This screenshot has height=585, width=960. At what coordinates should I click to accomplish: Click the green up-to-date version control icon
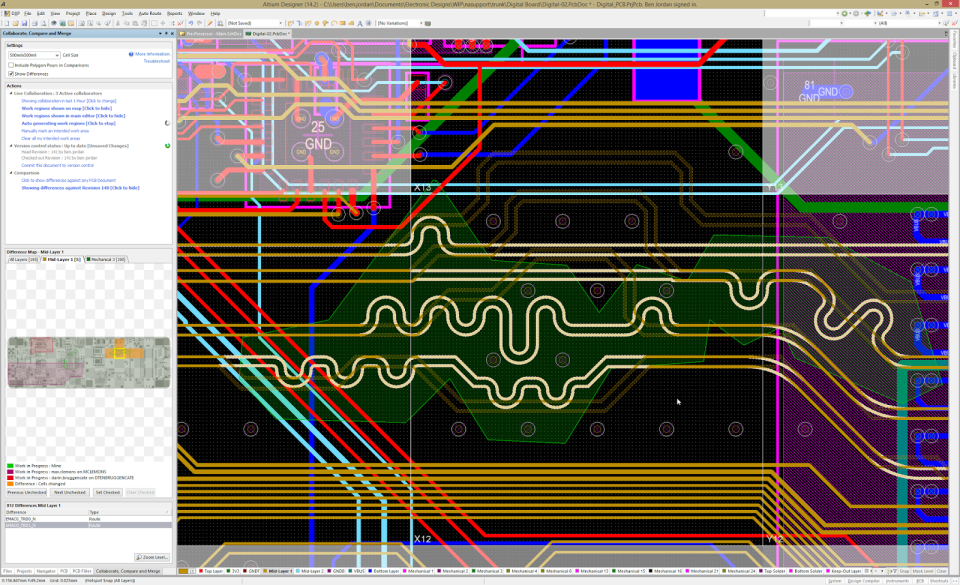pos(168,145)
